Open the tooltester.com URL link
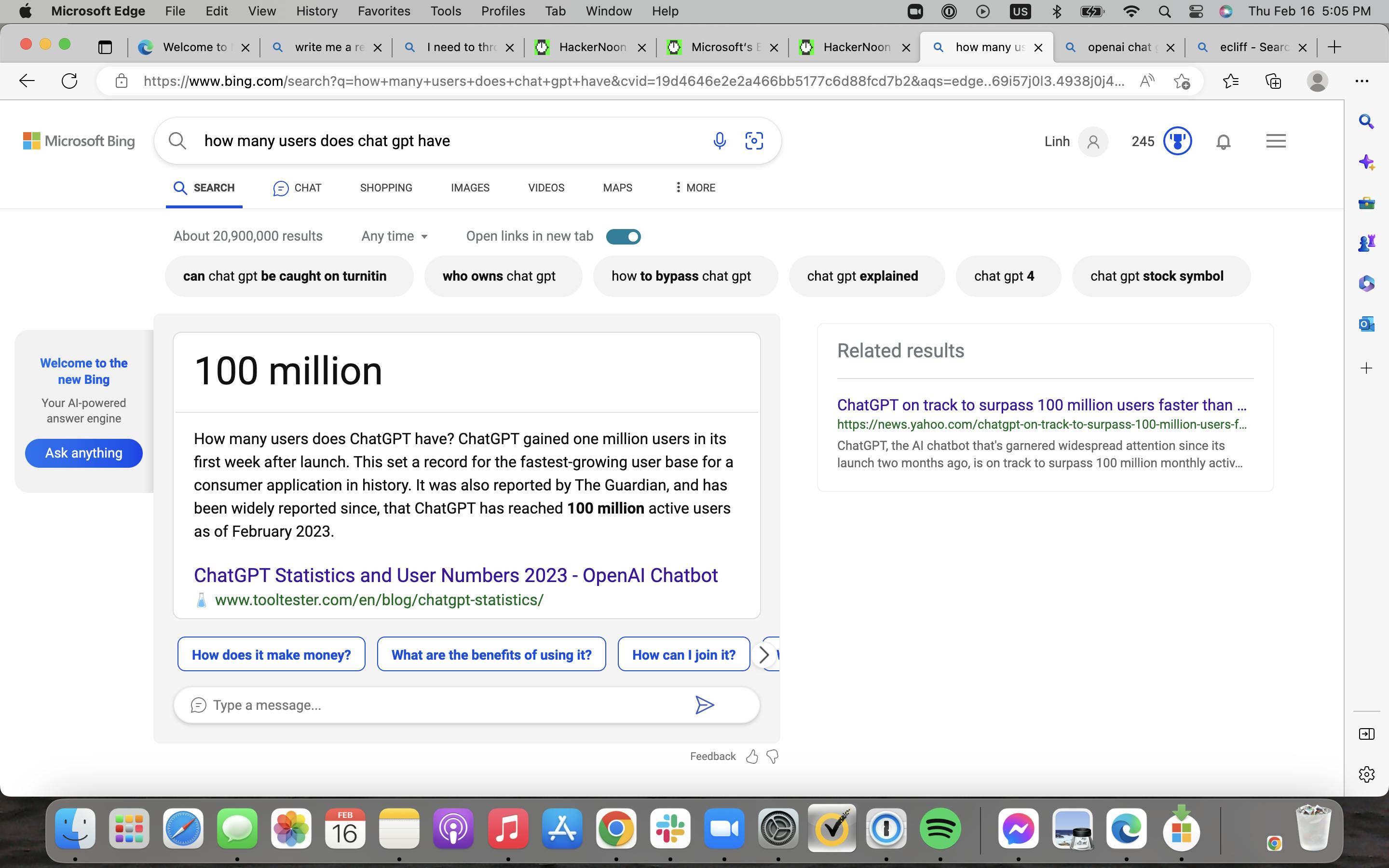Screen dimensions: 1389x868 (x=379, y=600)
